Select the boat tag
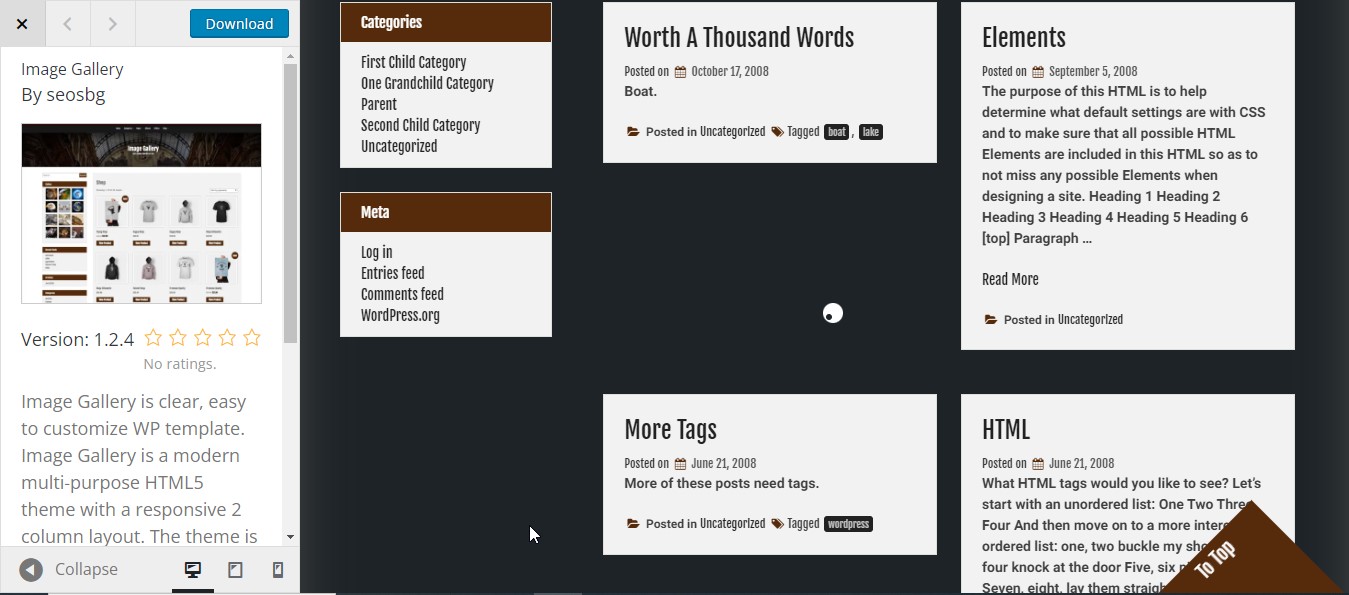This screenshot has height=595, width=1349. 836,132
